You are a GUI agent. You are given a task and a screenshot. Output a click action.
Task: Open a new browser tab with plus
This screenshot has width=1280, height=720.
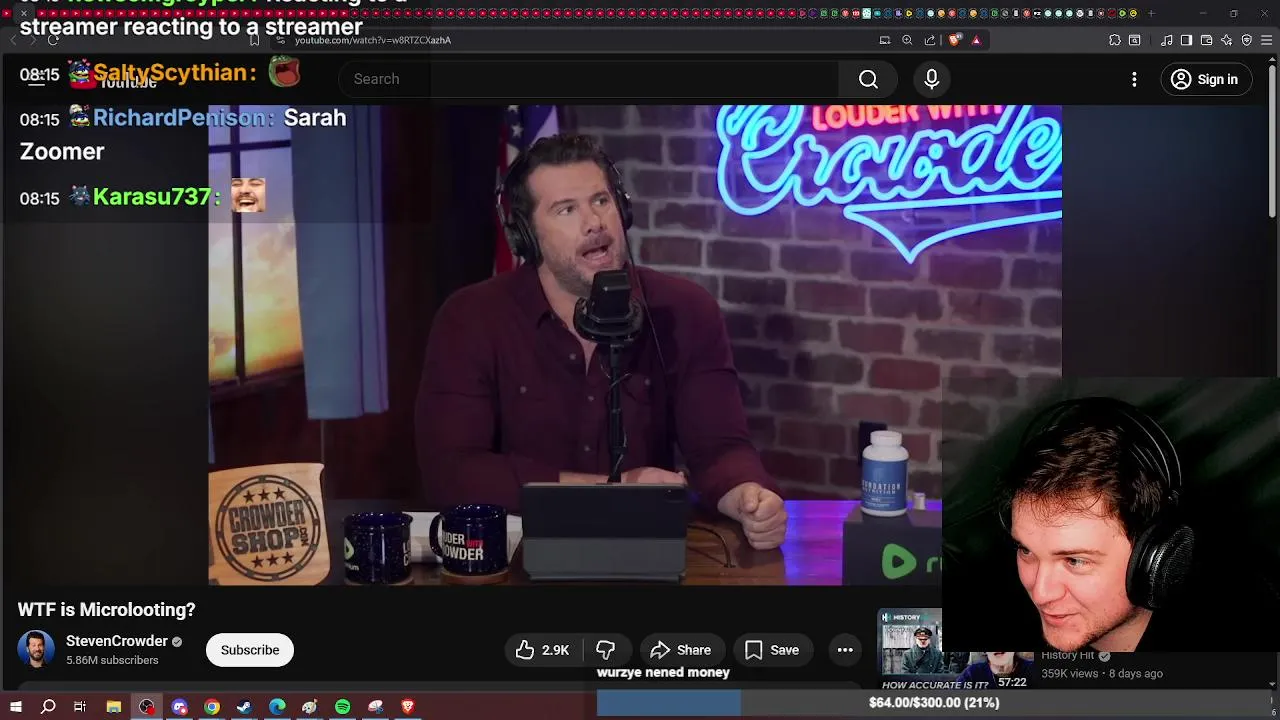[1151, 13]
